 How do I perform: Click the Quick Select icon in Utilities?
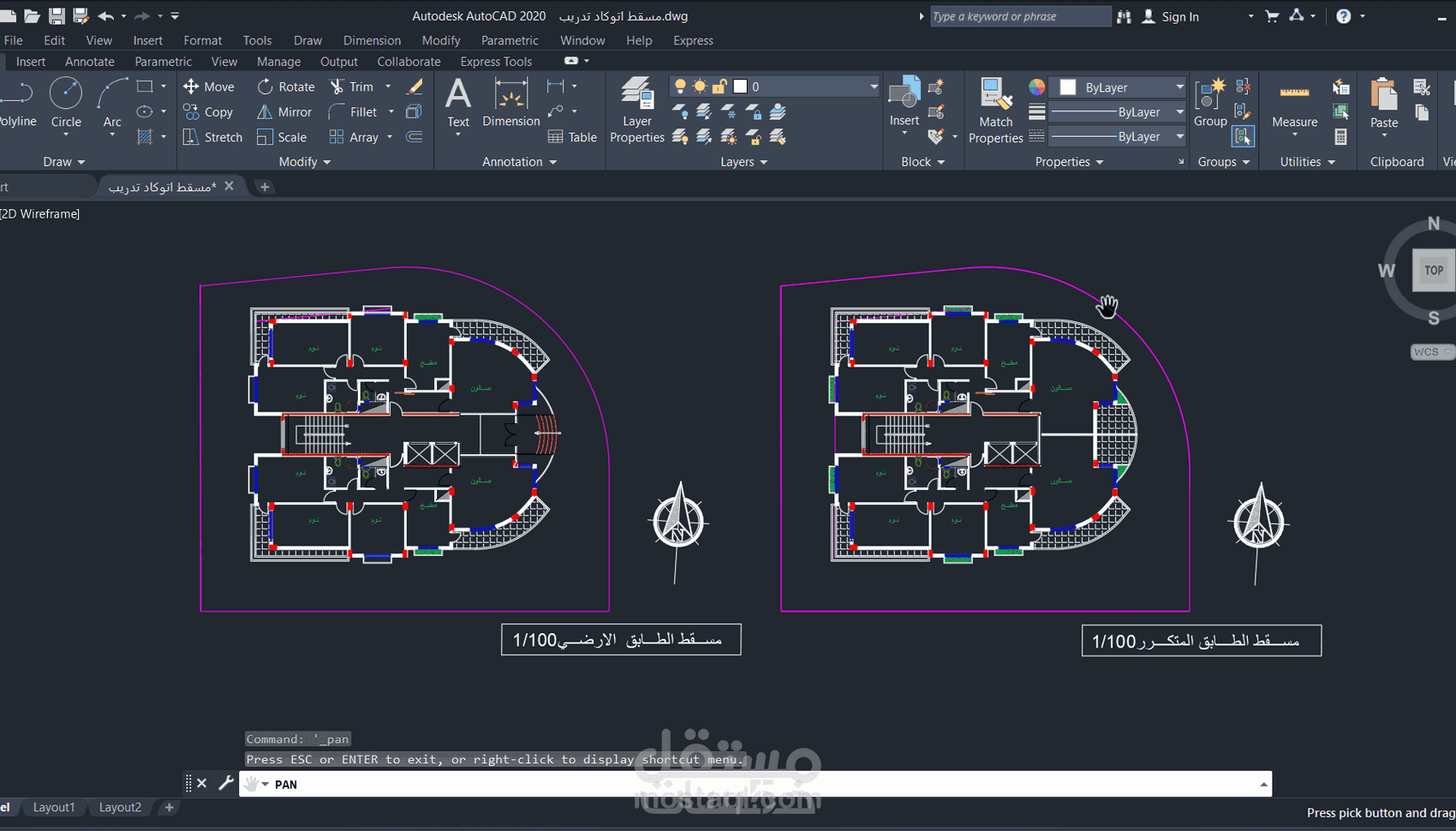pos(1341,87)
